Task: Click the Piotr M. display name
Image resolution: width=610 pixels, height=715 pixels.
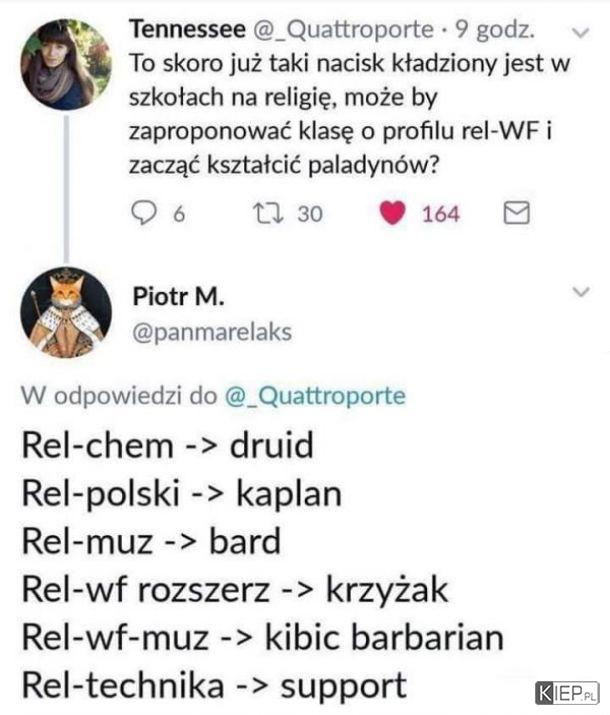Action: pos(178,296)
